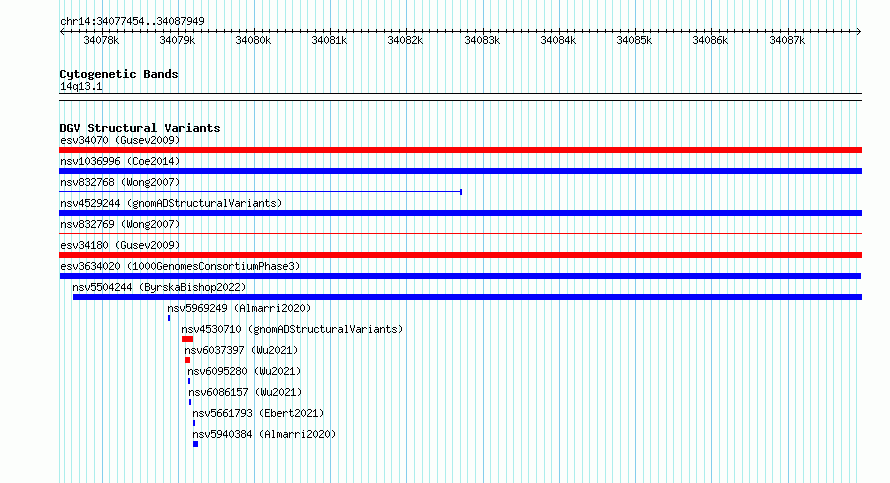Click the 34087k ruler label
This screenshot has width=890, height=483.
pos(787,40)
